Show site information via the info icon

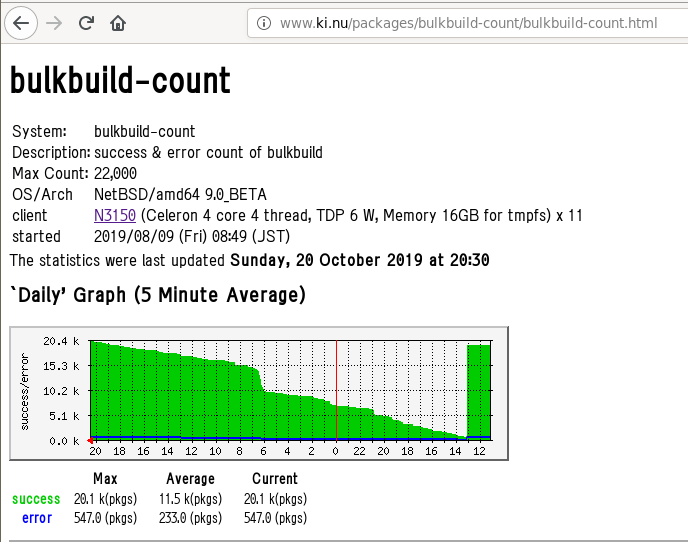coord(264,23)
